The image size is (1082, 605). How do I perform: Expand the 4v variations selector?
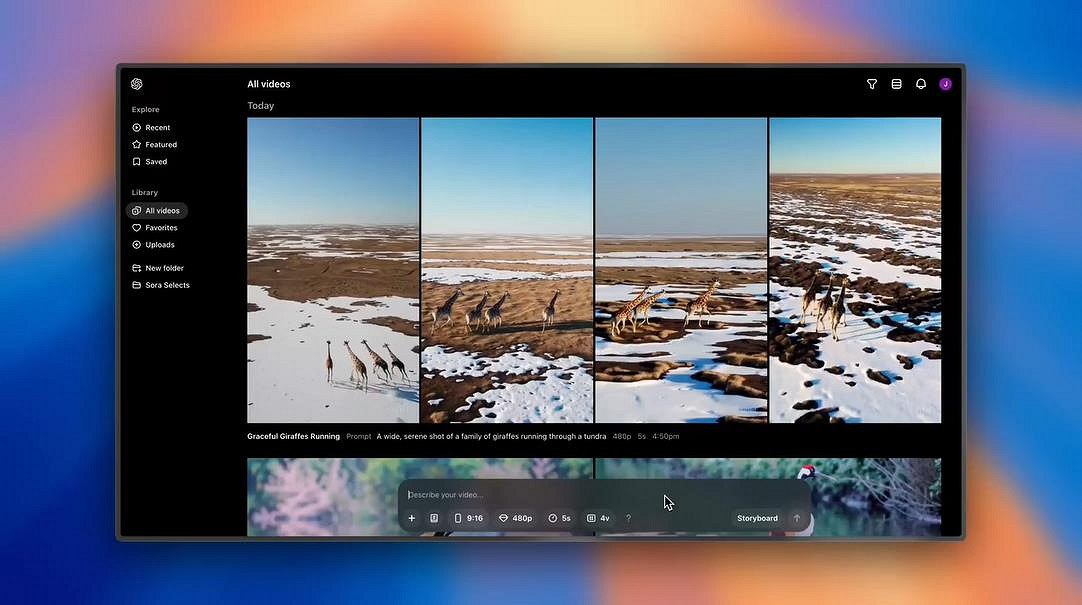click(x=598, y=518)
